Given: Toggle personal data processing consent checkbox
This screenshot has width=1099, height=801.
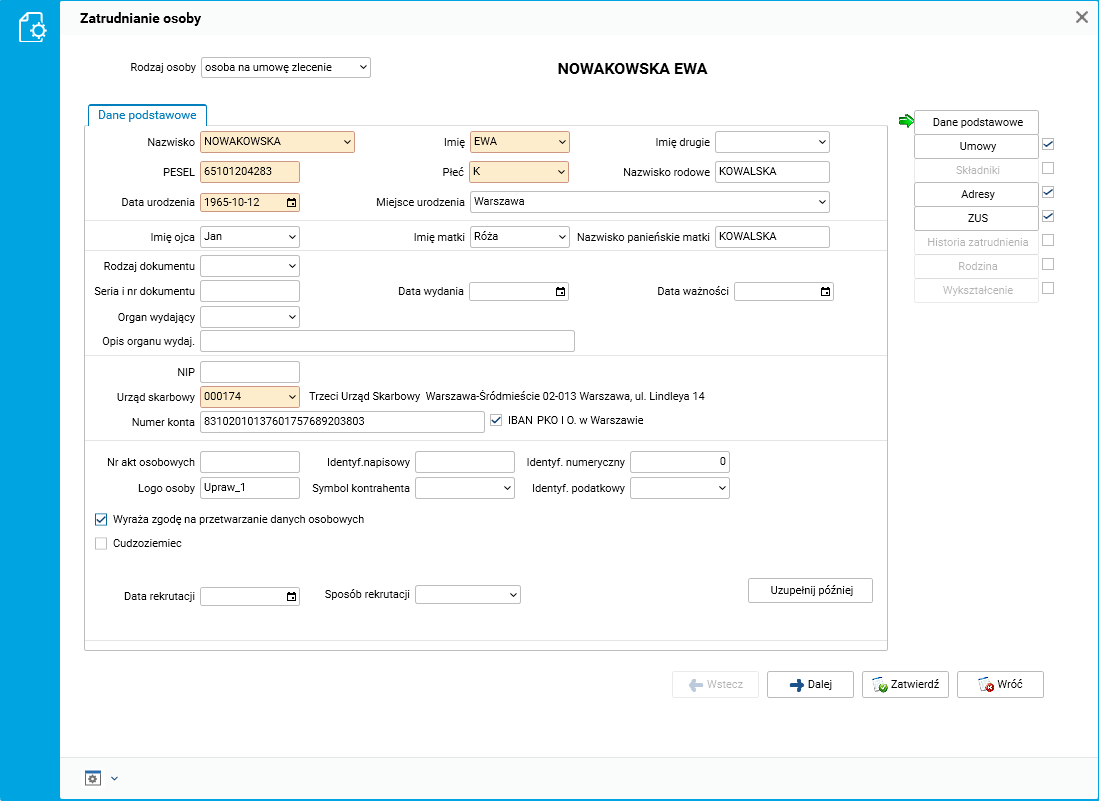Looking at the screenshot, I should [101, 520].
